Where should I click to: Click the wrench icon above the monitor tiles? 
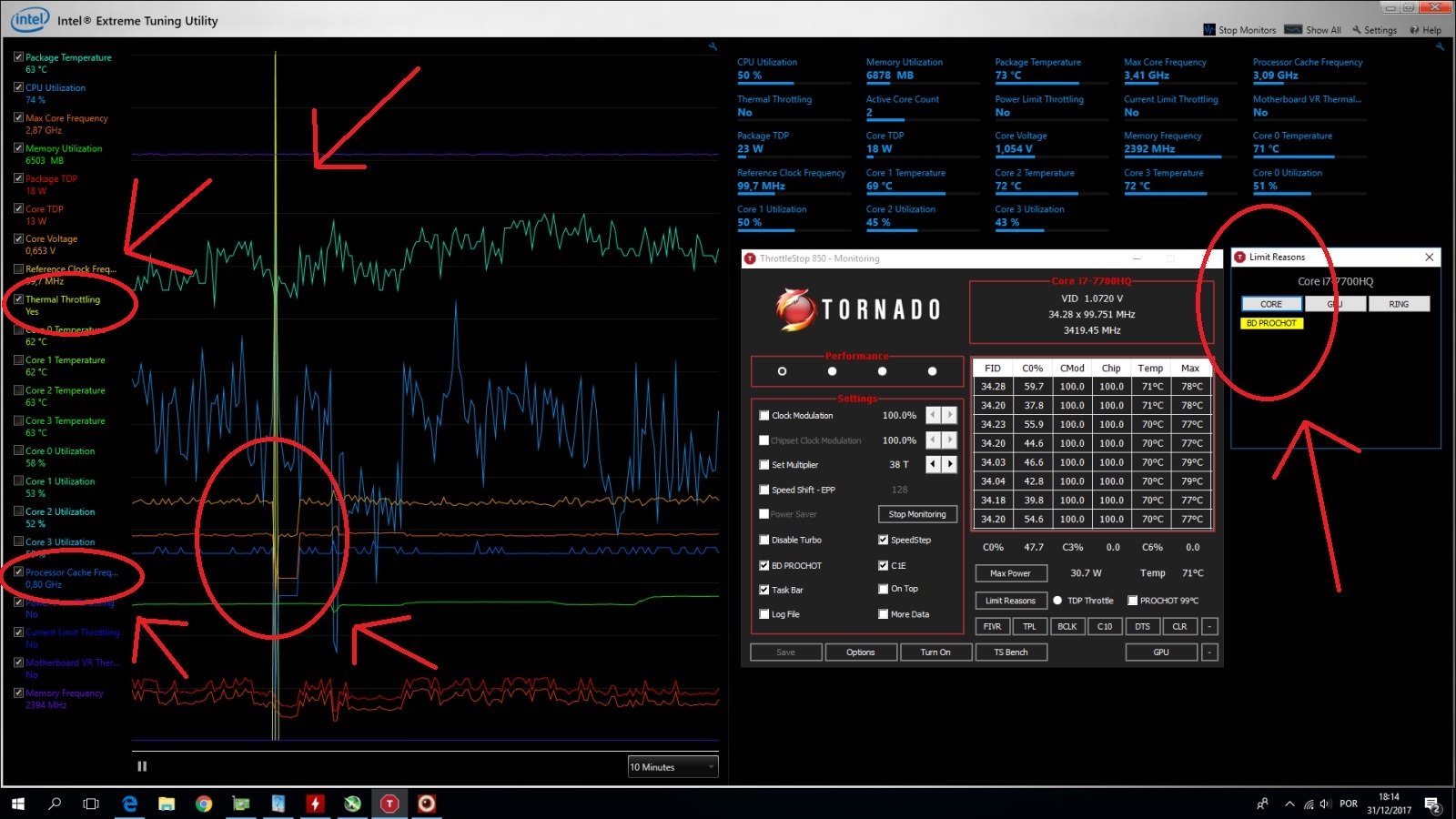point(1440,46)
